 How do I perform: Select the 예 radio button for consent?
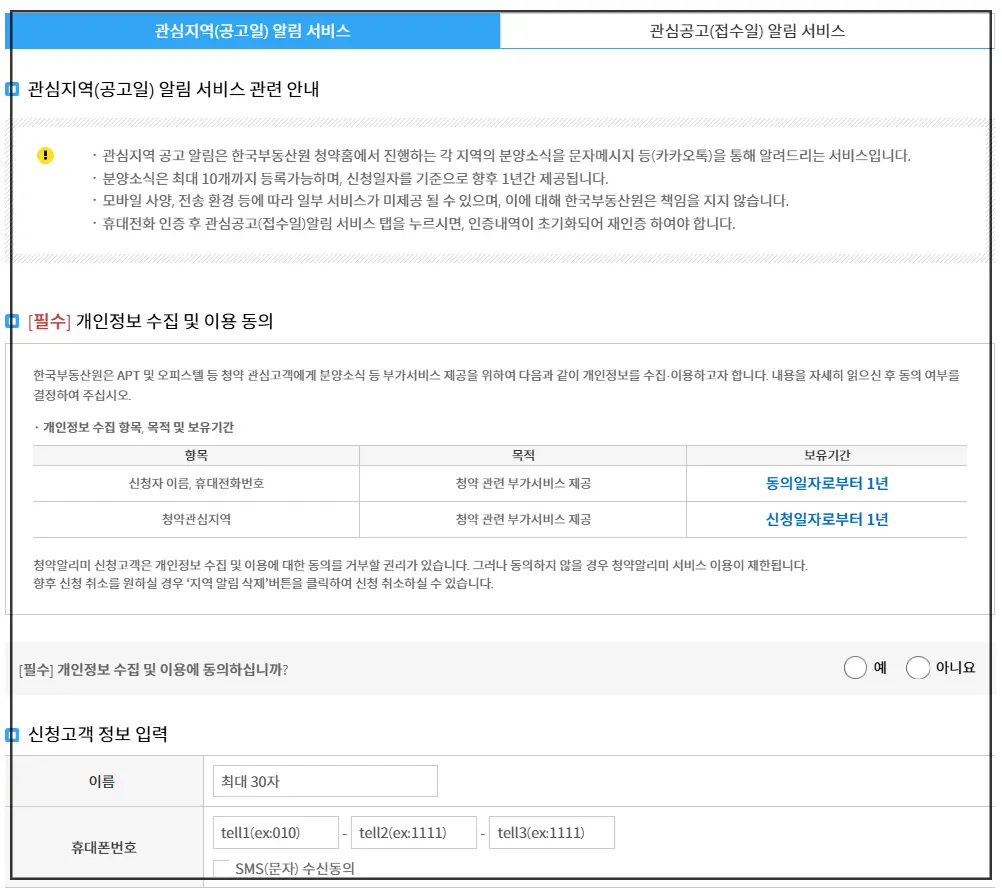(x=856, y=667)
